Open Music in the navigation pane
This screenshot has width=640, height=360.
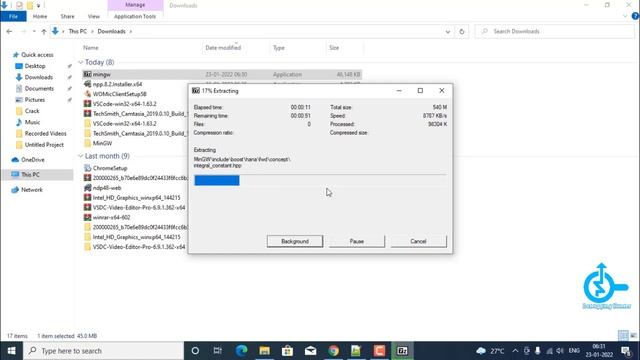pos(32,122)
